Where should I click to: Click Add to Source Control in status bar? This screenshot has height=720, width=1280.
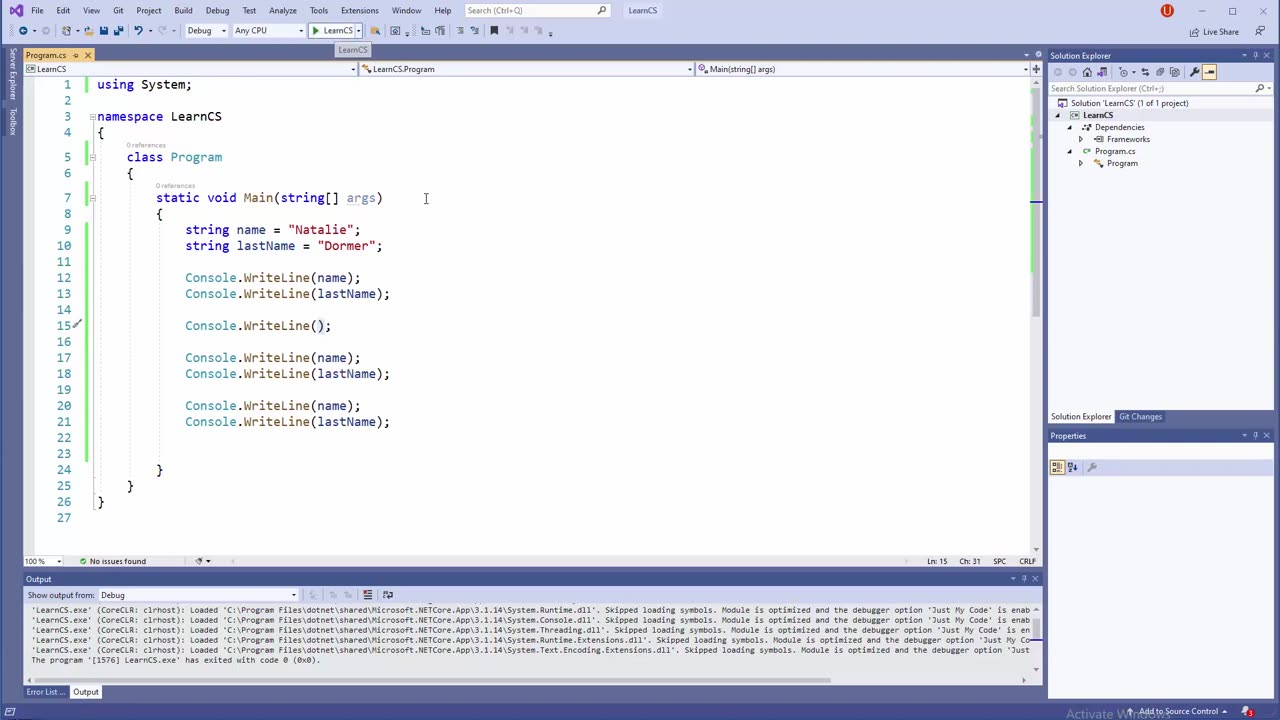(x=1176, y=712)
